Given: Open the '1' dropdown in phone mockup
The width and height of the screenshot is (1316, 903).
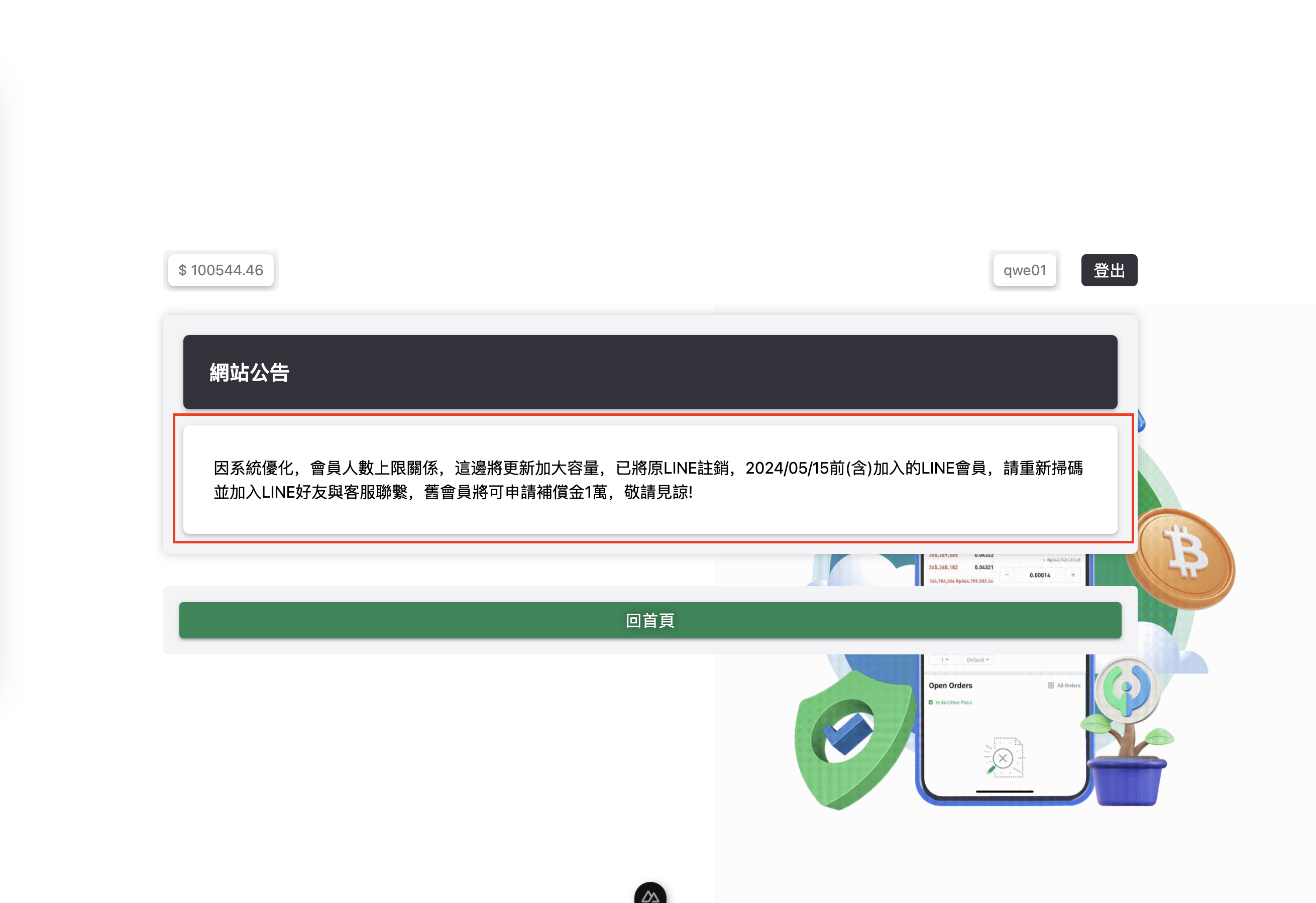Looking at the screenshot, I should (x=944, y=659).
